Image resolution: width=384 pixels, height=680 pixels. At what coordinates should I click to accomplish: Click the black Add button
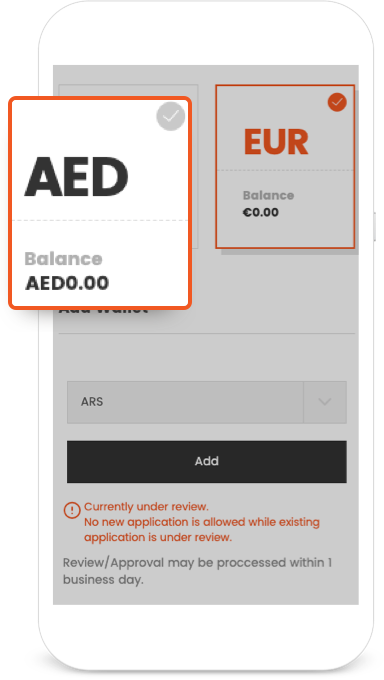click(x=207, y=461)
